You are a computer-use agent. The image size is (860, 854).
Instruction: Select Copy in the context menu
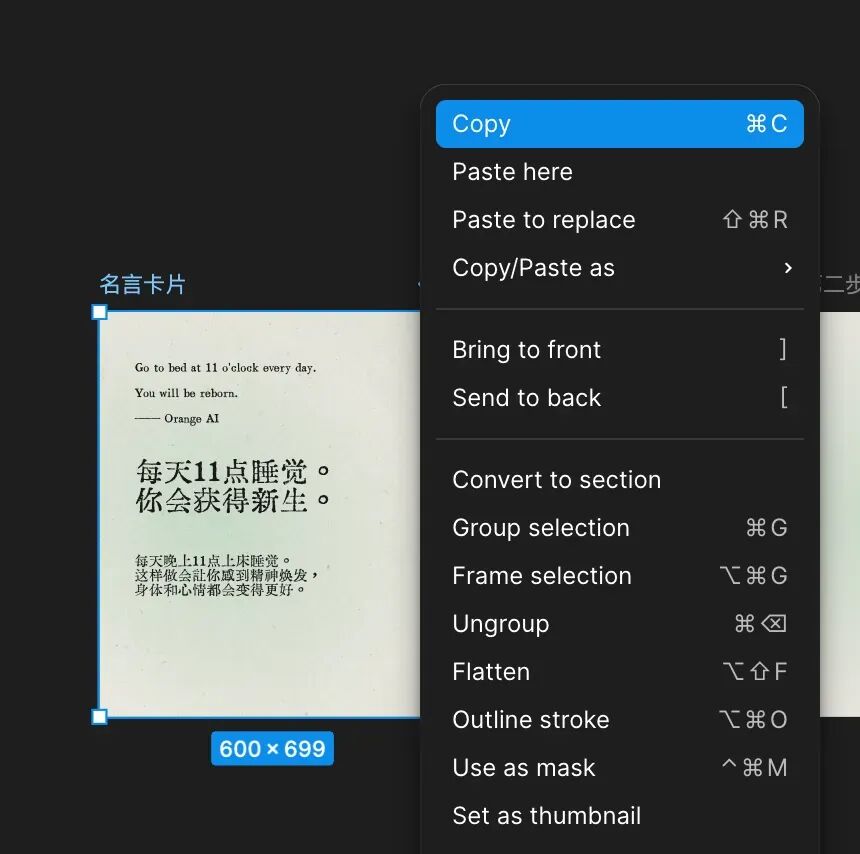click(619, 124)
